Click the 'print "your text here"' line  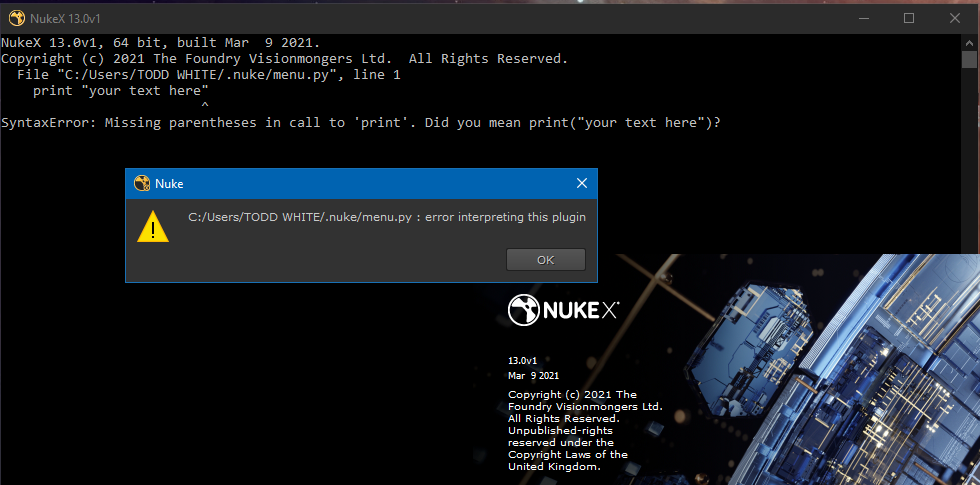tap(121, 91)
